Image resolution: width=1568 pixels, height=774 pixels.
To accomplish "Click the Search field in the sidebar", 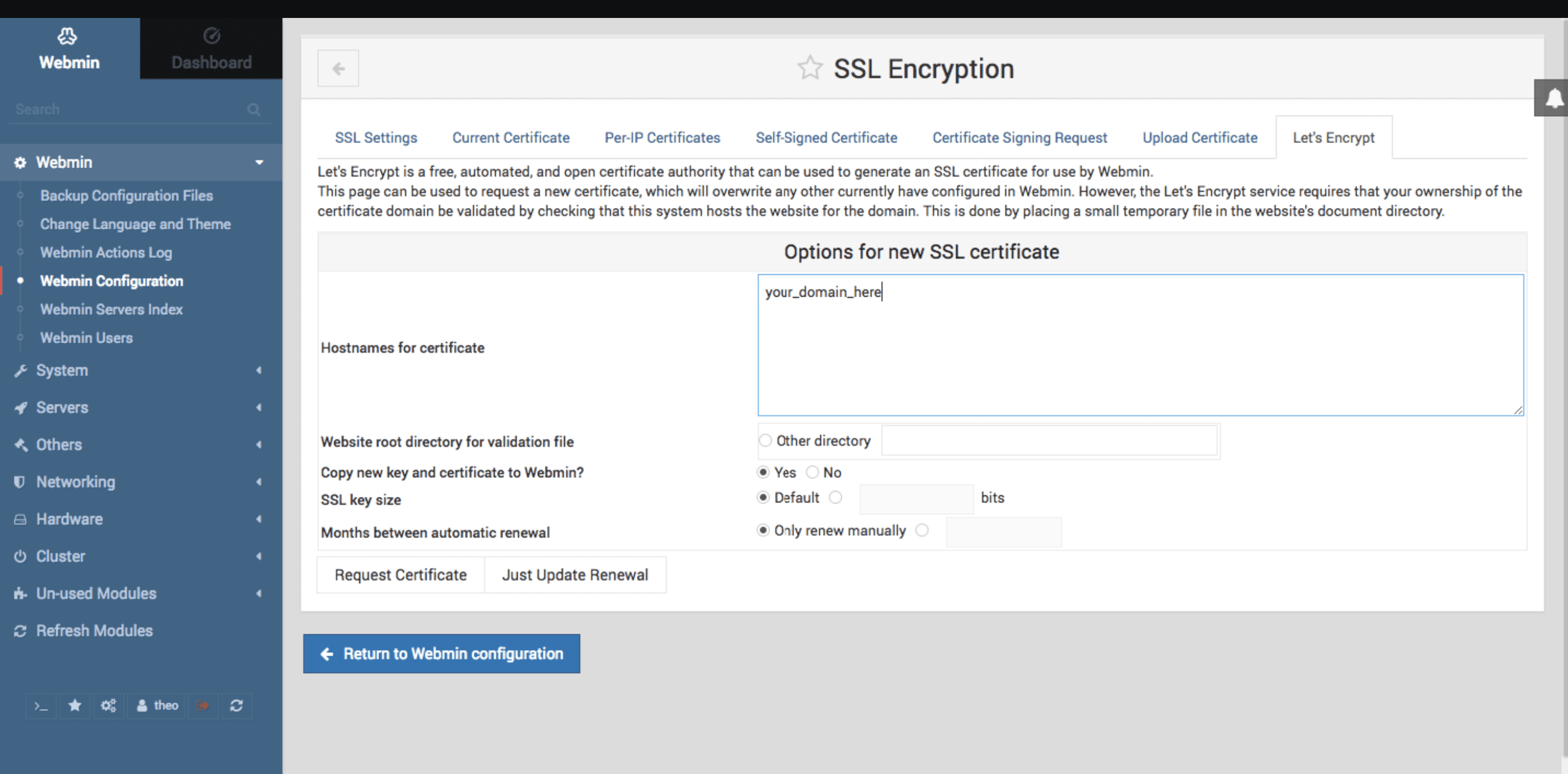I will pyautogui.click(x=128, y=109).
